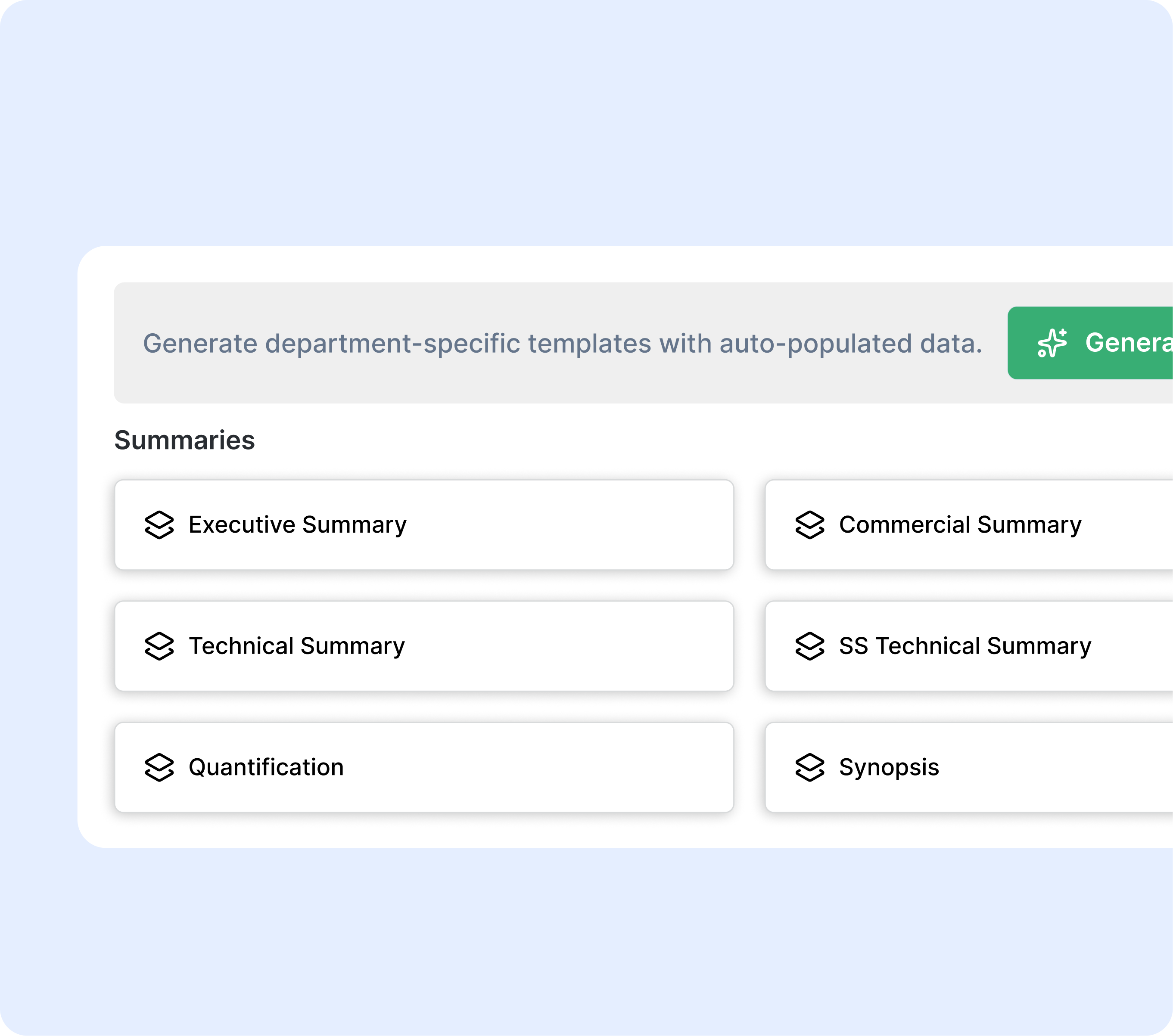Click the Synopsis label text

(889, 767)
